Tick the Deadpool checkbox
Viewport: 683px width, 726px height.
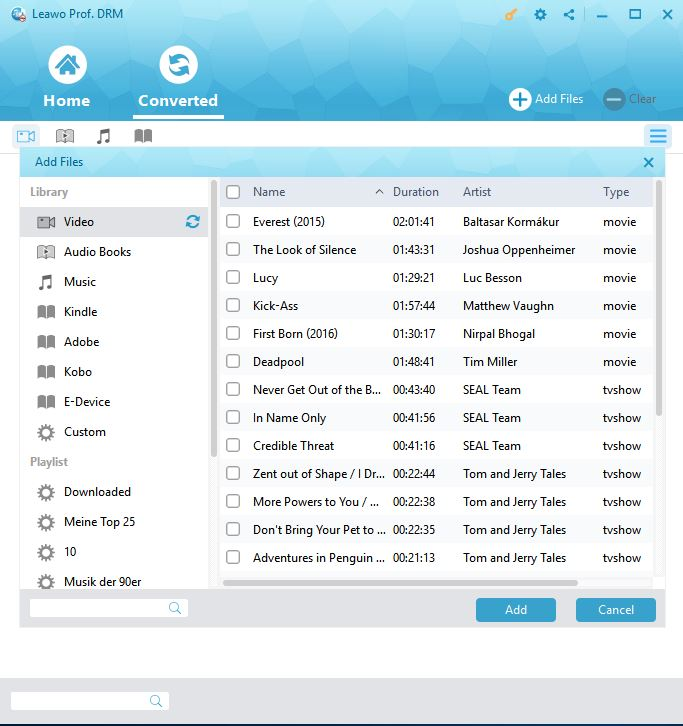pos(233,362)
